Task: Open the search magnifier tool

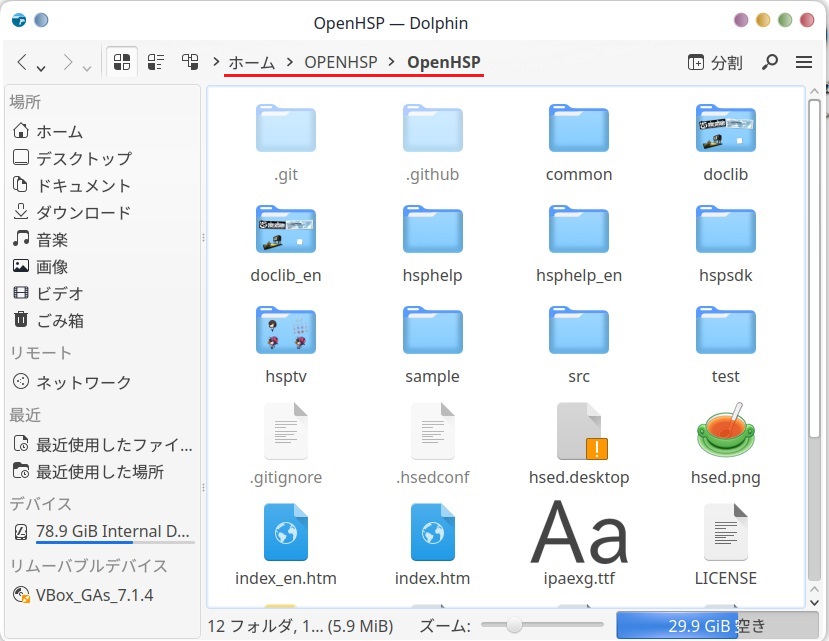Action: (x=770, y=62)
